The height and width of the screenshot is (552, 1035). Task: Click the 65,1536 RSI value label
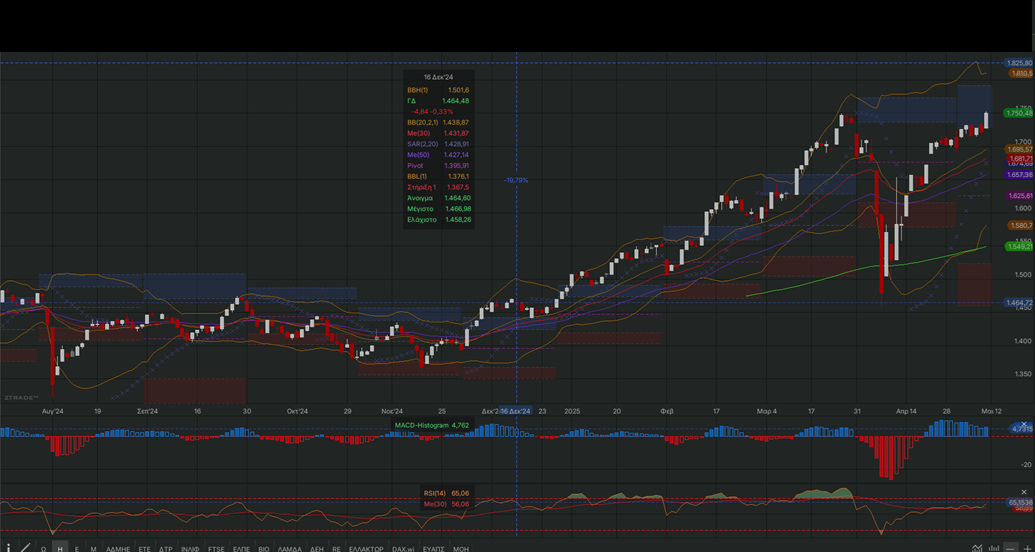[x=1020, y=502]
